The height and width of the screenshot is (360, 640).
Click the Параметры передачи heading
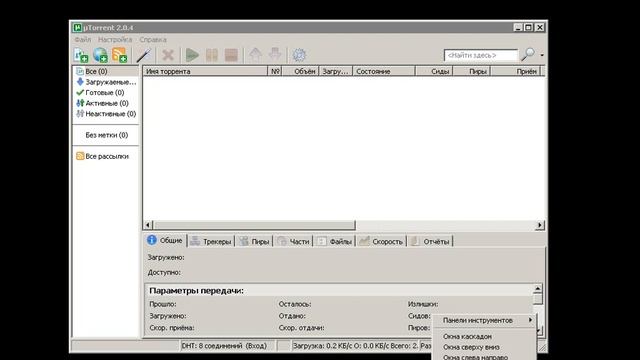tap(196, 291)
